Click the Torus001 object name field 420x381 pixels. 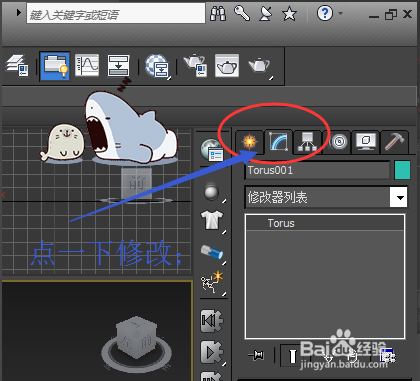317,170
